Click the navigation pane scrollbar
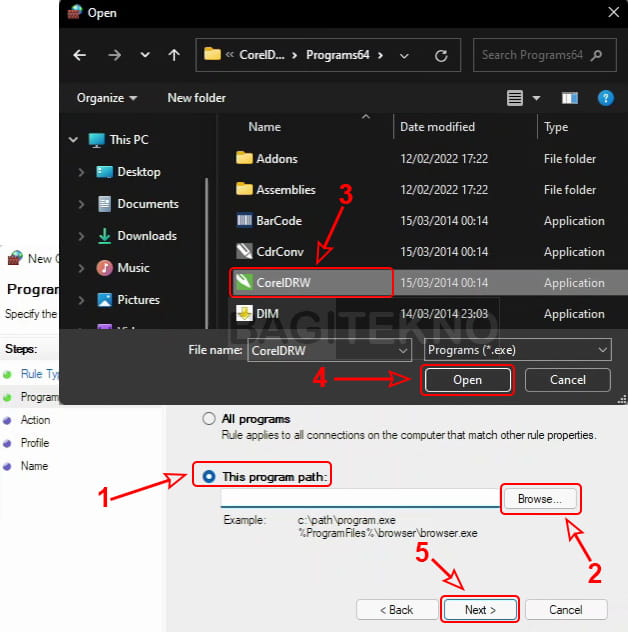This screenshot has height=632, width=628. coord(207,253)
